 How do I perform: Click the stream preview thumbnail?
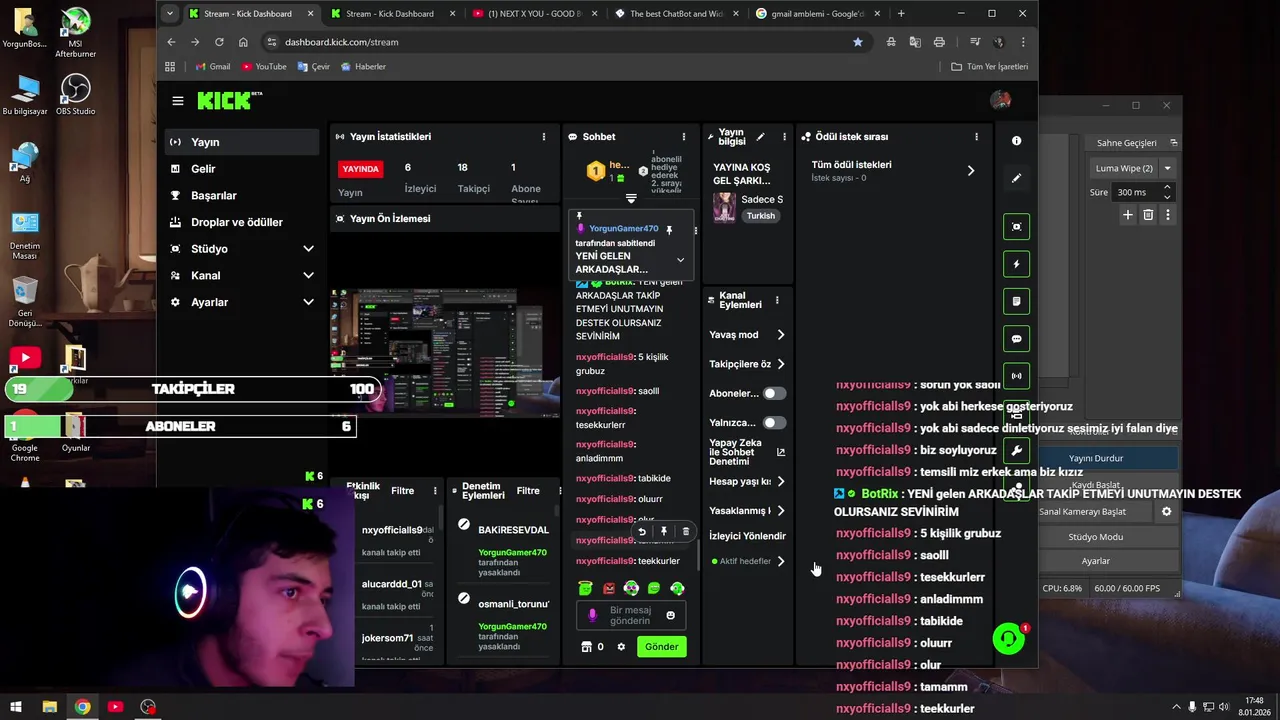coord(445,351)
